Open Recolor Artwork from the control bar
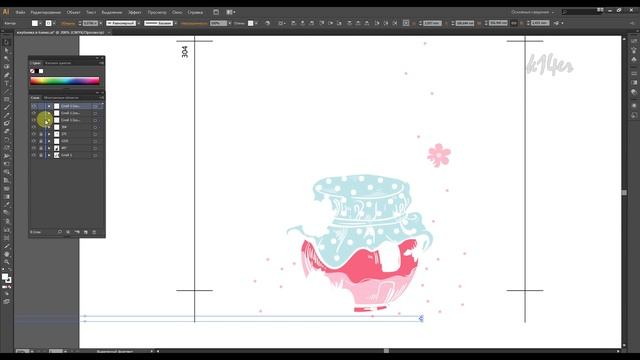 tap(268, 23)
